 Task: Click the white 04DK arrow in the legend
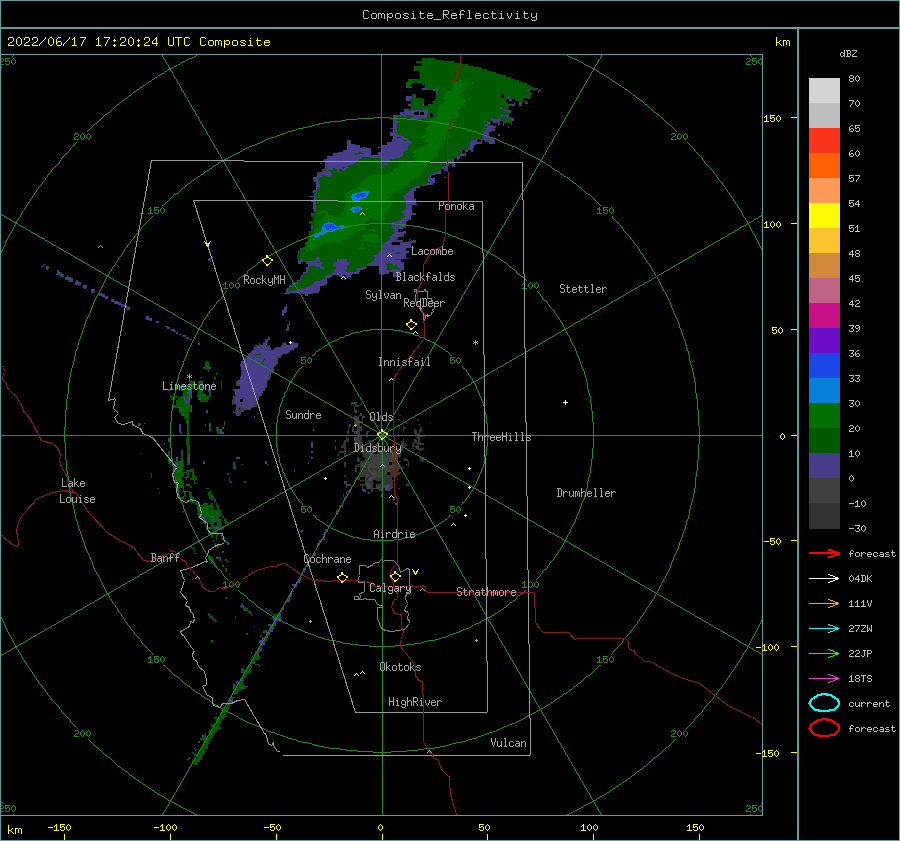824,578
